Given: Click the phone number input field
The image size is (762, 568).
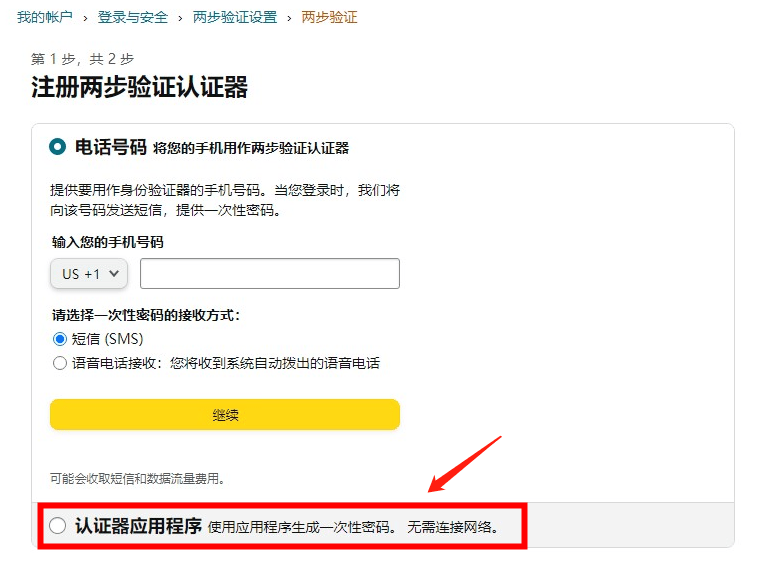Looking at the screenshot, I should (270, 274).
